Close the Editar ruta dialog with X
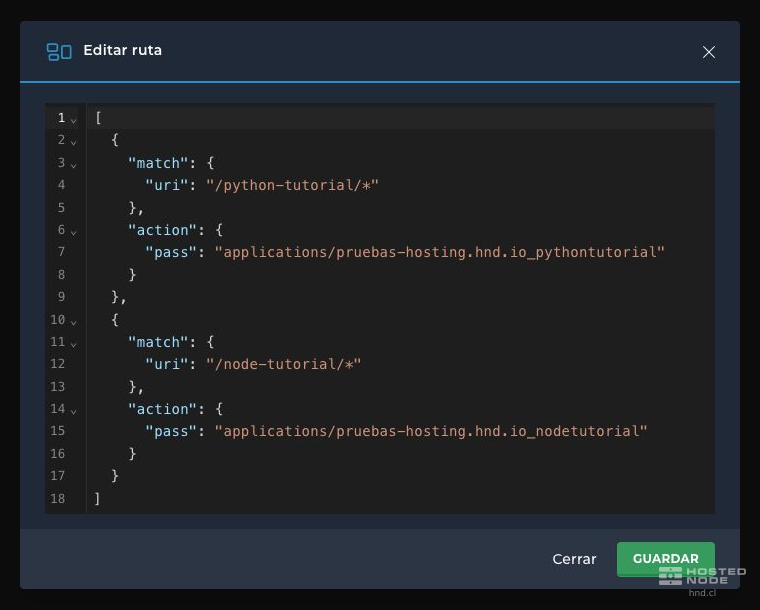Viewport: 760px width, 610px height. click(x=709, y=52)
